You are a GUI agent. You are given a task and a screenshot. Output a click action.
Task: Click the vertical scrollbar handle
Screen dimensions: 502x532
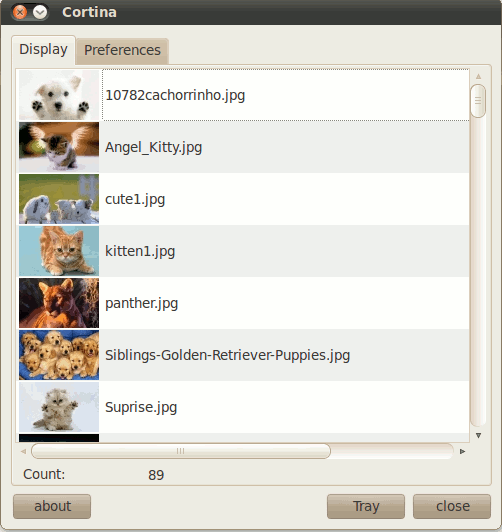point(478,101)
